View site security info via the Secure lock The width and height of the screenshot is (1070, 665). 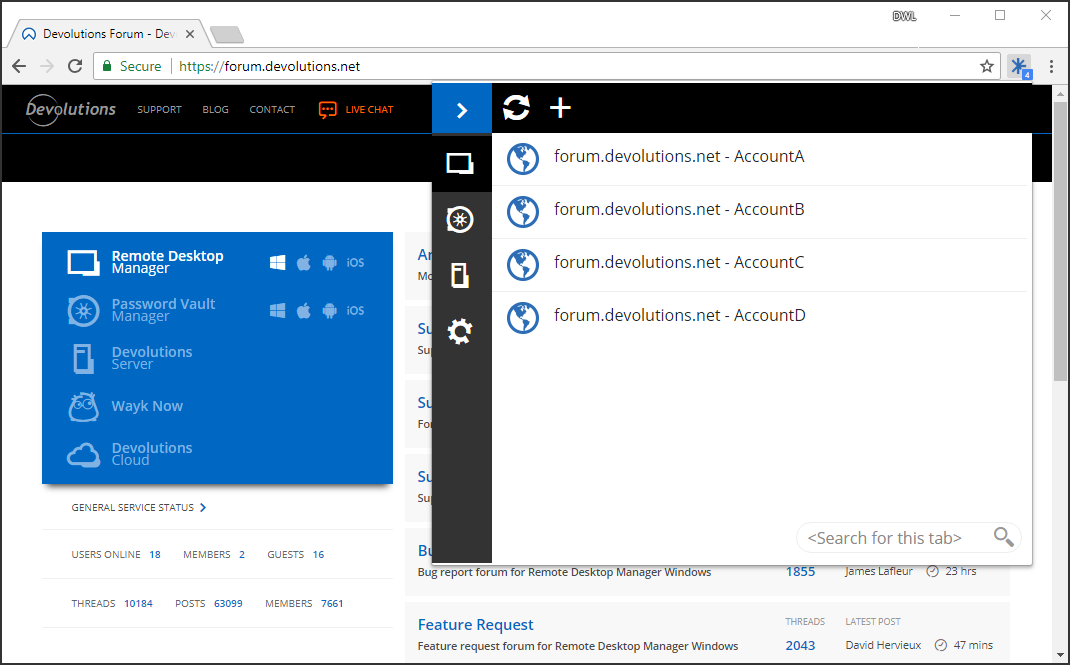(132, 66)
